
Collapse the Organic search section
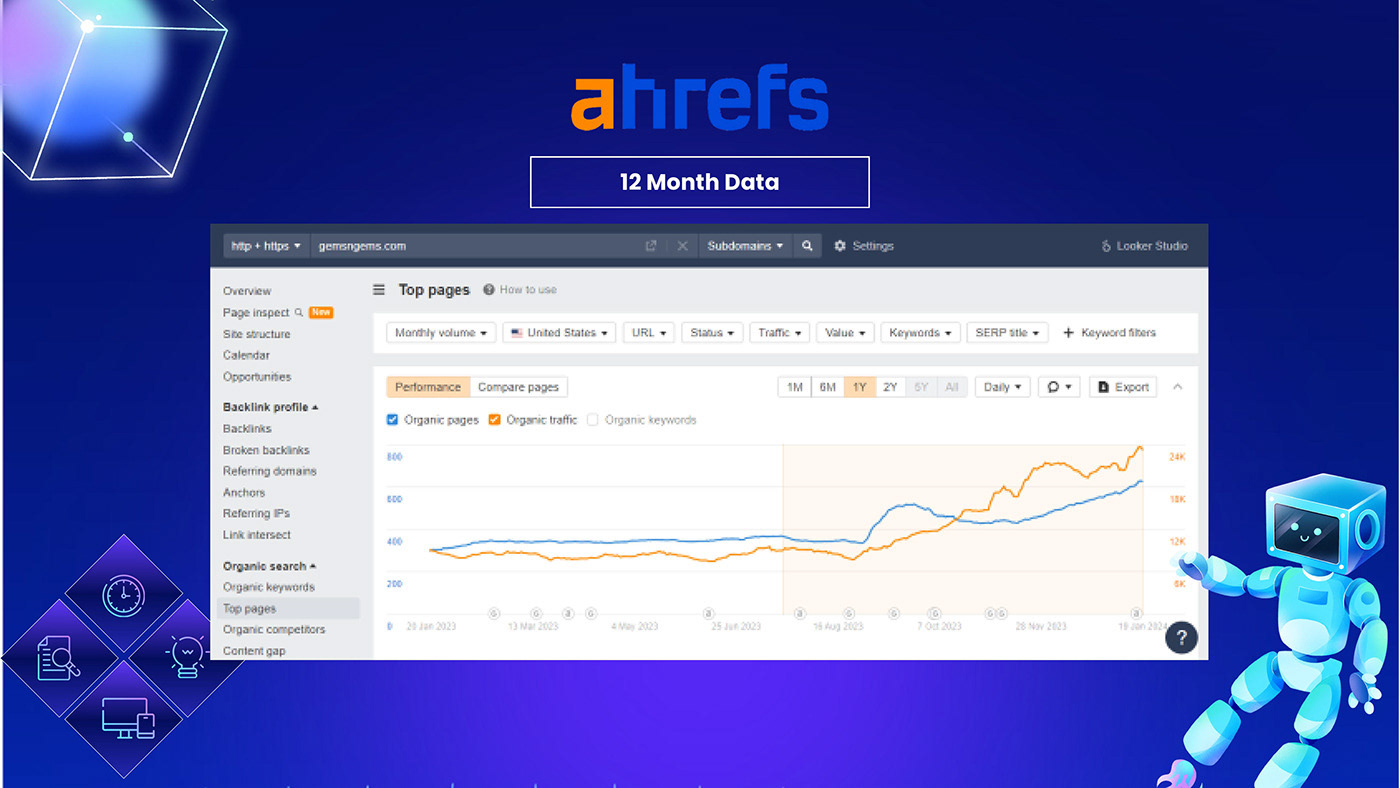tap(269, 566)
